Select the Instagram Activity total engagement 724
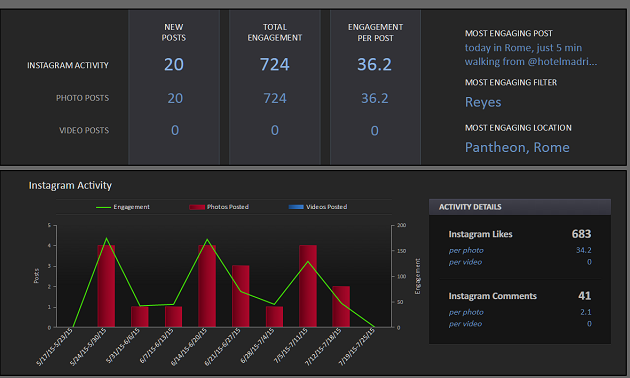Viewport: 630px width, 378px height. point(274,64)
